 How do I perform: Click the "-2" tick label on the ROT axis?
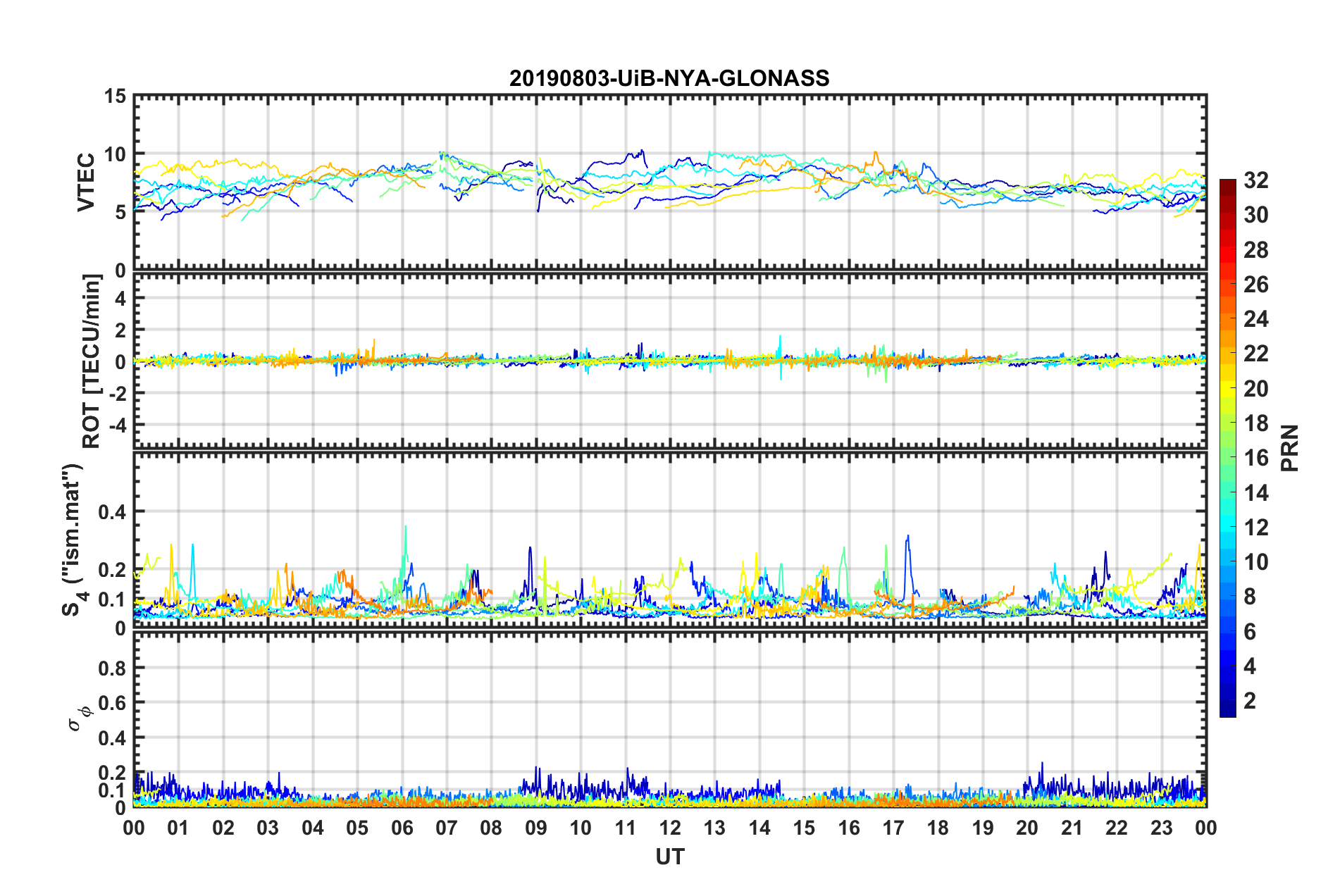116,393
